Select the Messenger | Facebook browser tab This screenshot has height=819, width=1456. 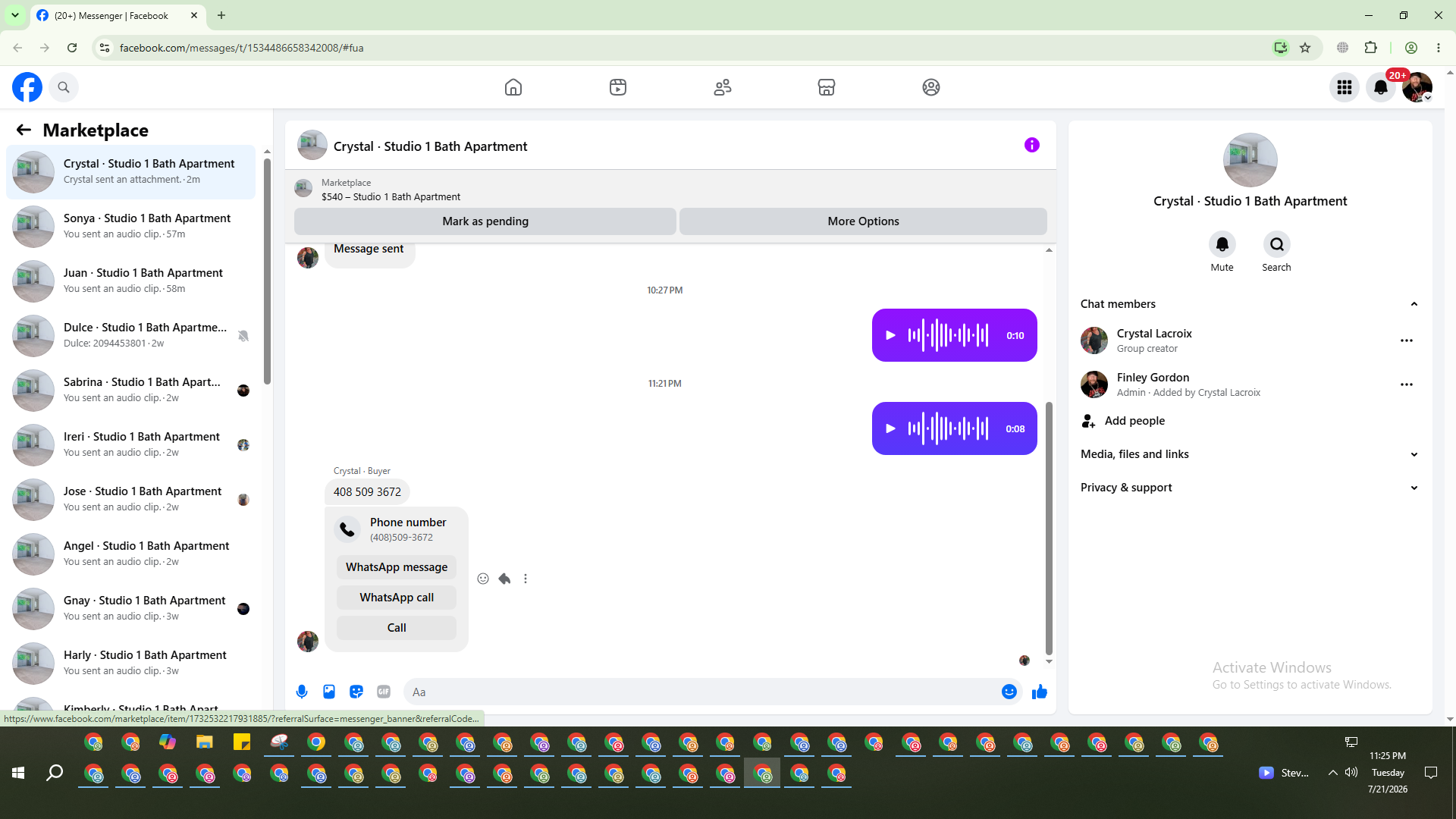tap(118, 15)
